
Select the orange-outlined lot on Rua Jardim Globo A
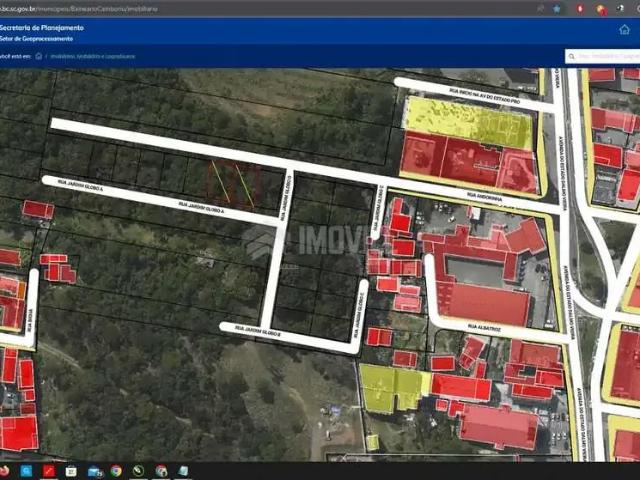tap(233, 183)
